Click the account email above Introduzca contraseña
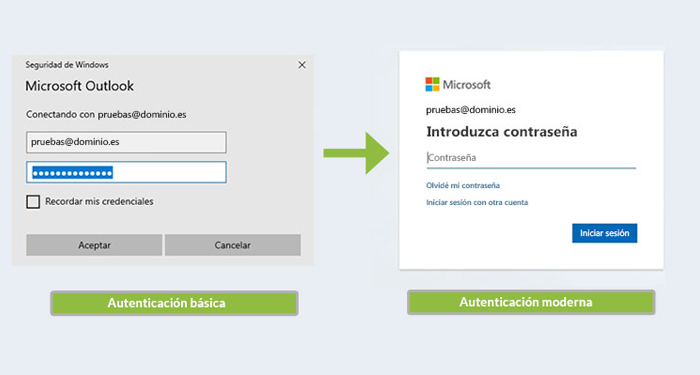The width and height of the screenshot is (700, 375). pyautogui.click(x=471, y=110)
